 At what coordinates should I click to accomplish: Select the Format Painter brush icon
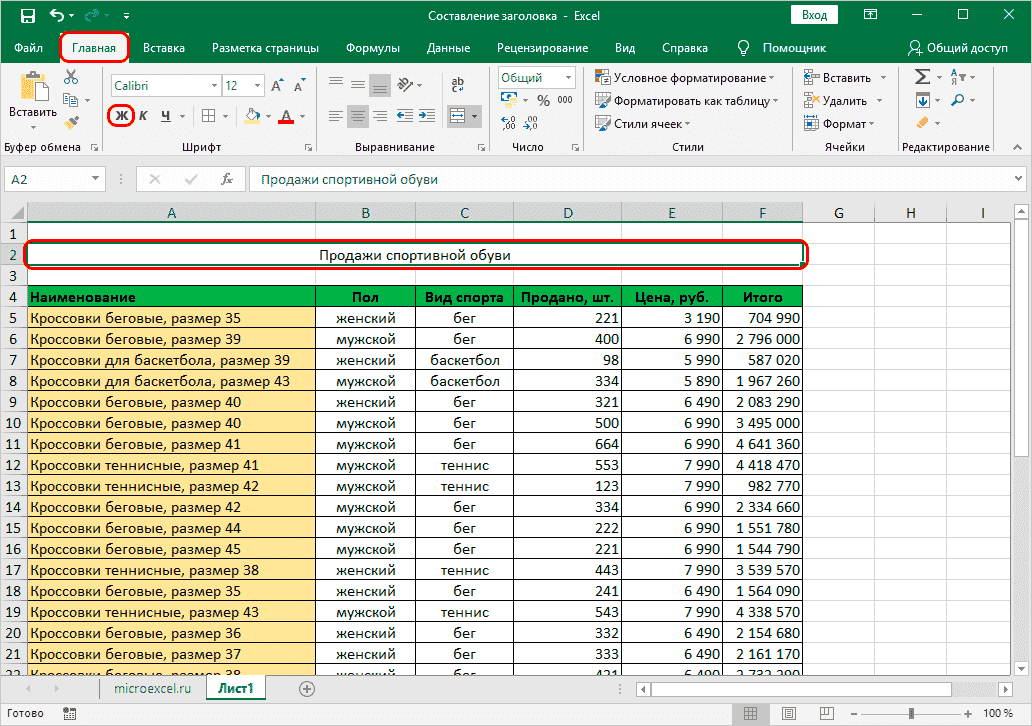[70, 122]
